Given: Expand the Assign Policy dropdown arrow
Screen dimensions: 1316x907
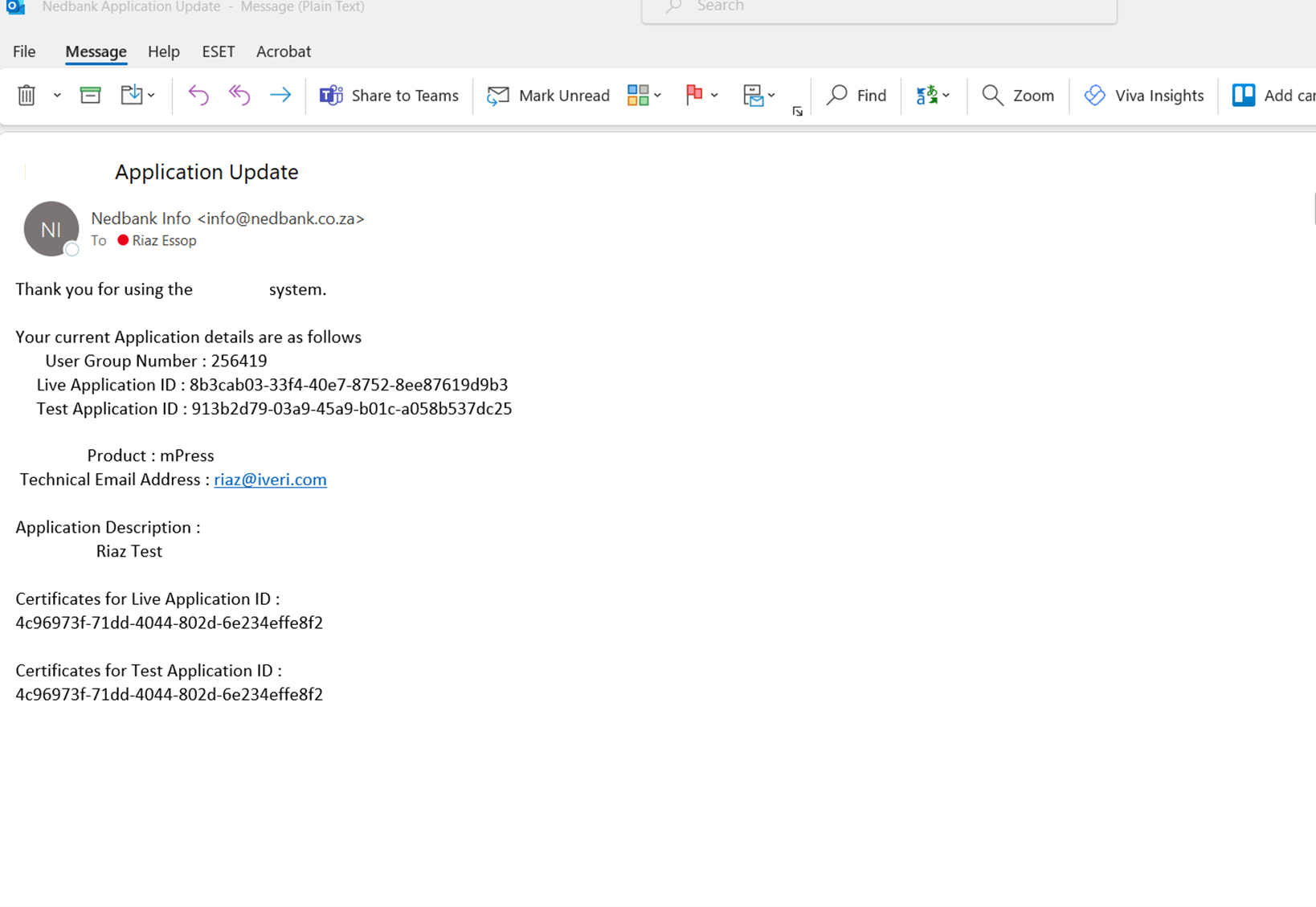Looking at the screenshot, I should click(x=771, y=95).
